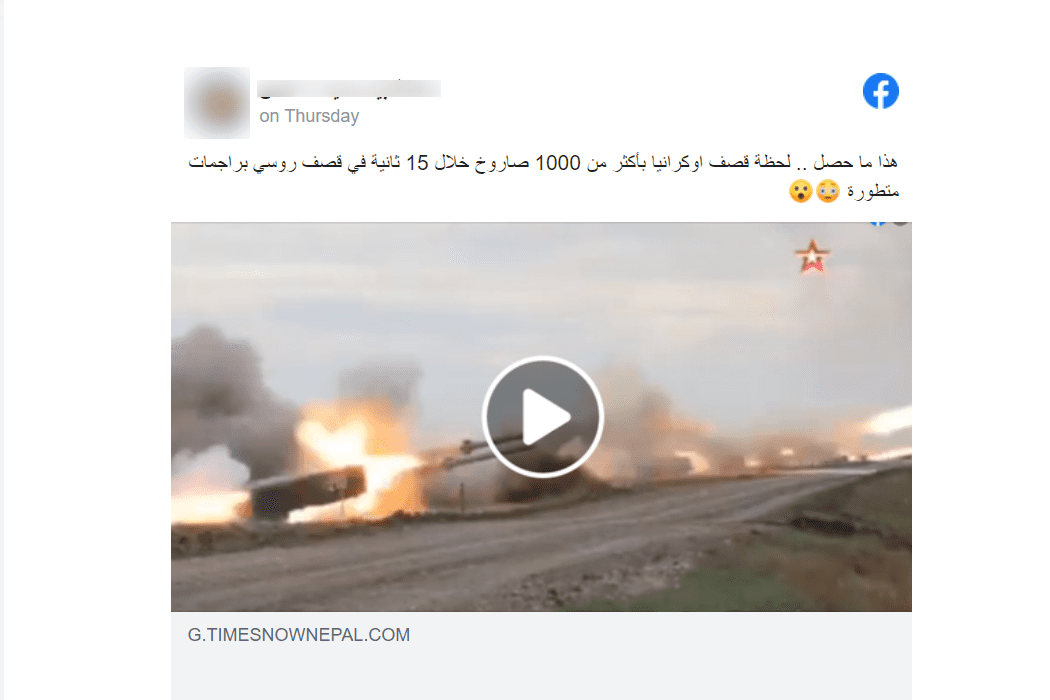The height and width of the screenshot is (700, 1050).
Task: Click the gray strip on the page's left edge
Action: (x=2, y=350)
